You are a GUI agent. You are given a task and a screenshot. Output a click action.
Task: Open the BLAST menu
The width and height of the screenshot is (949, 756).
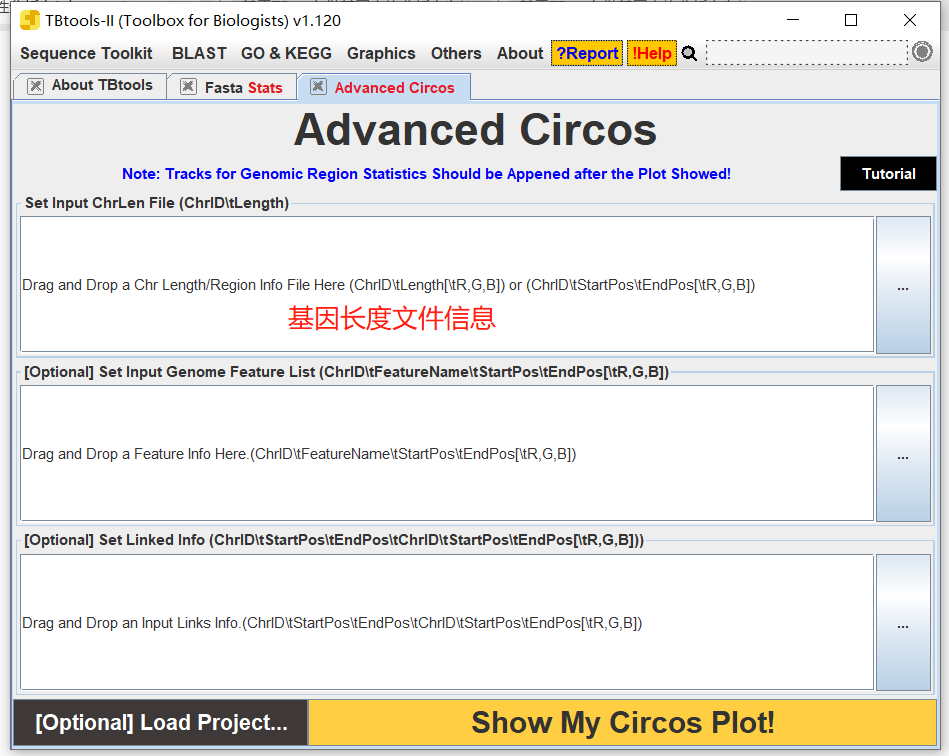(199, 53)
